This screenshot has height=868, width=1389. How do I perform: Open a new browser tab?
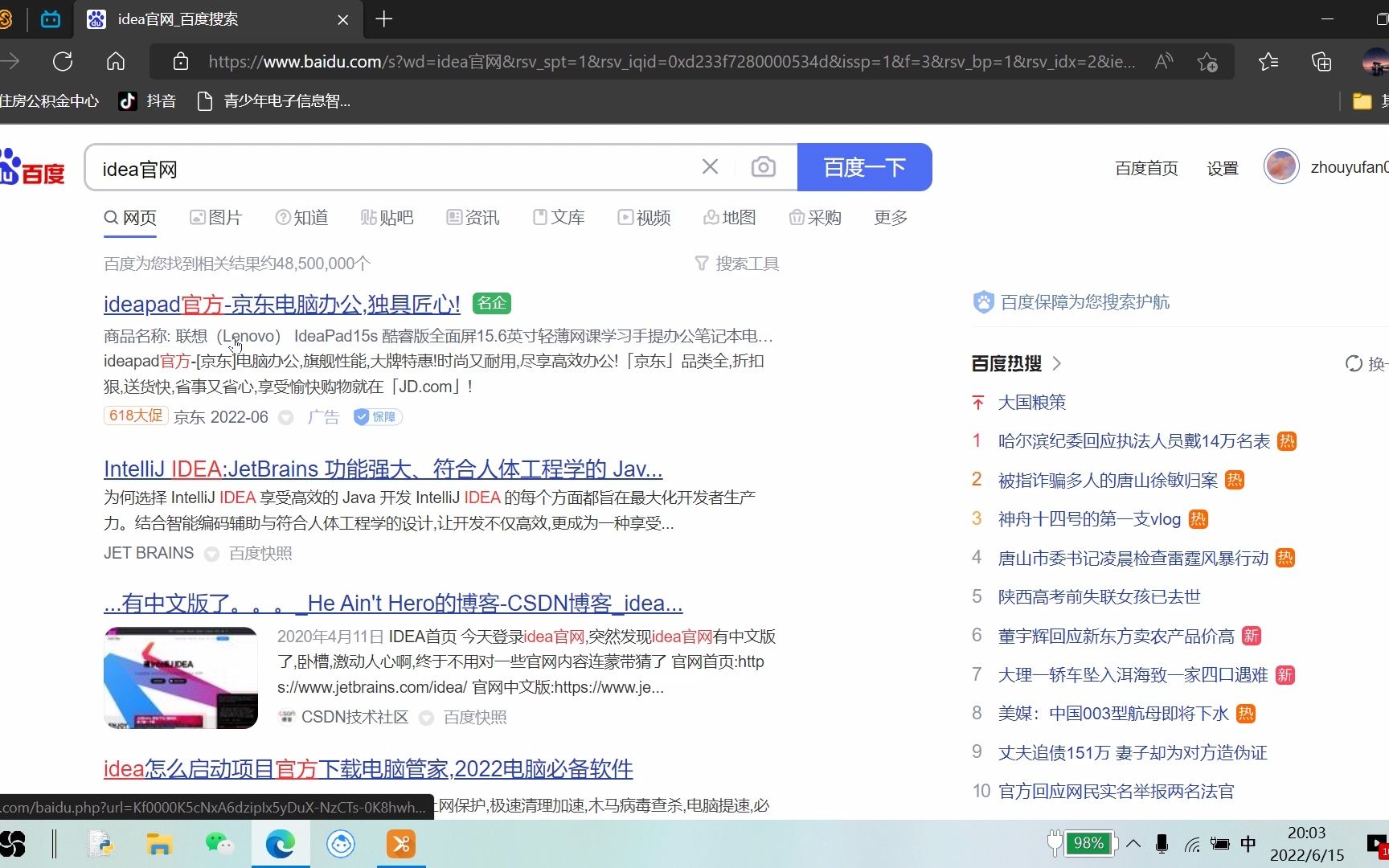(384, 19)
